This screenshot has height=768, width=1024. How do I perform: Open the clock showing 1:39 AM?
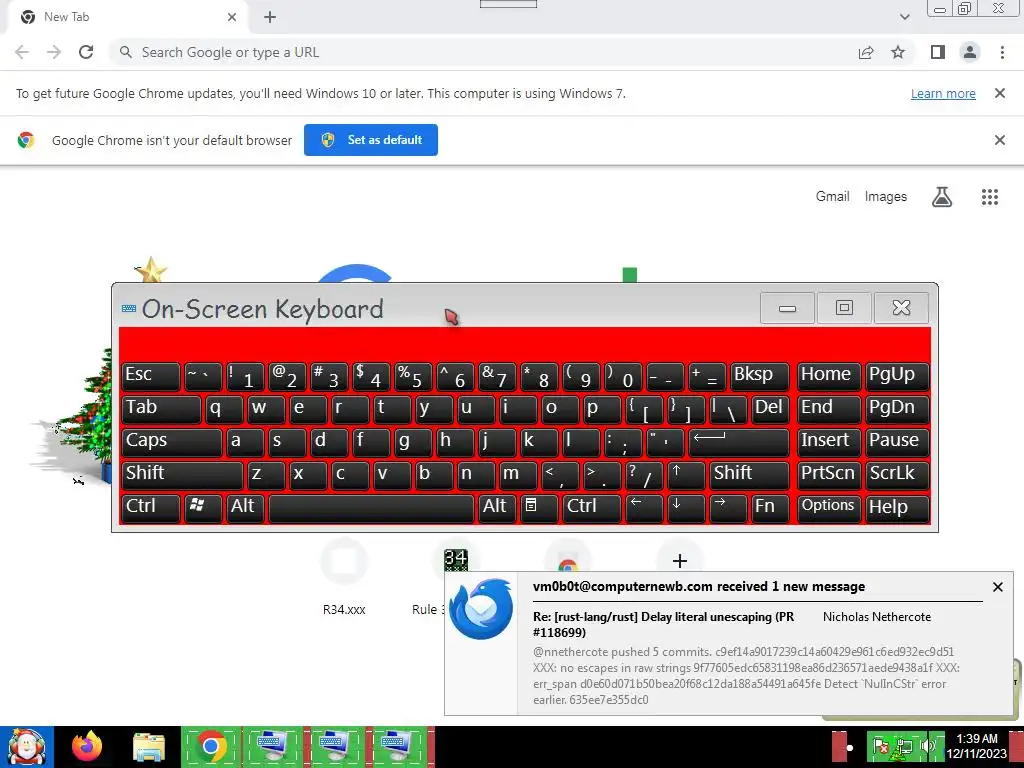977,746
